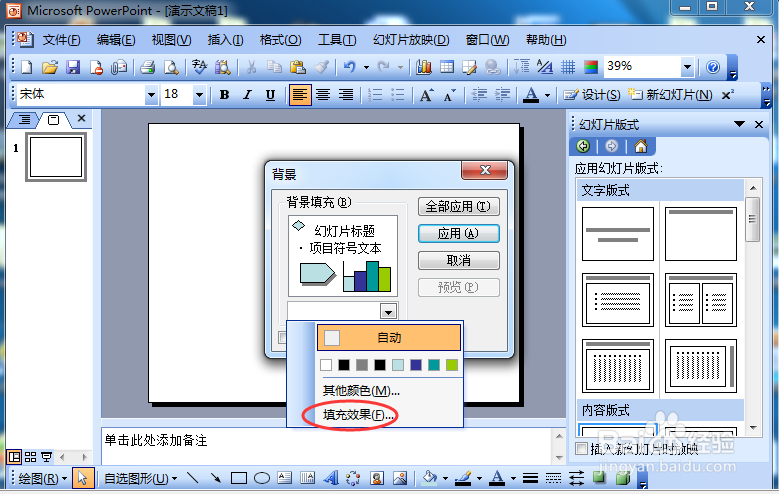
Task: Select 自动 automatic color option
Action: coord(389,337)
